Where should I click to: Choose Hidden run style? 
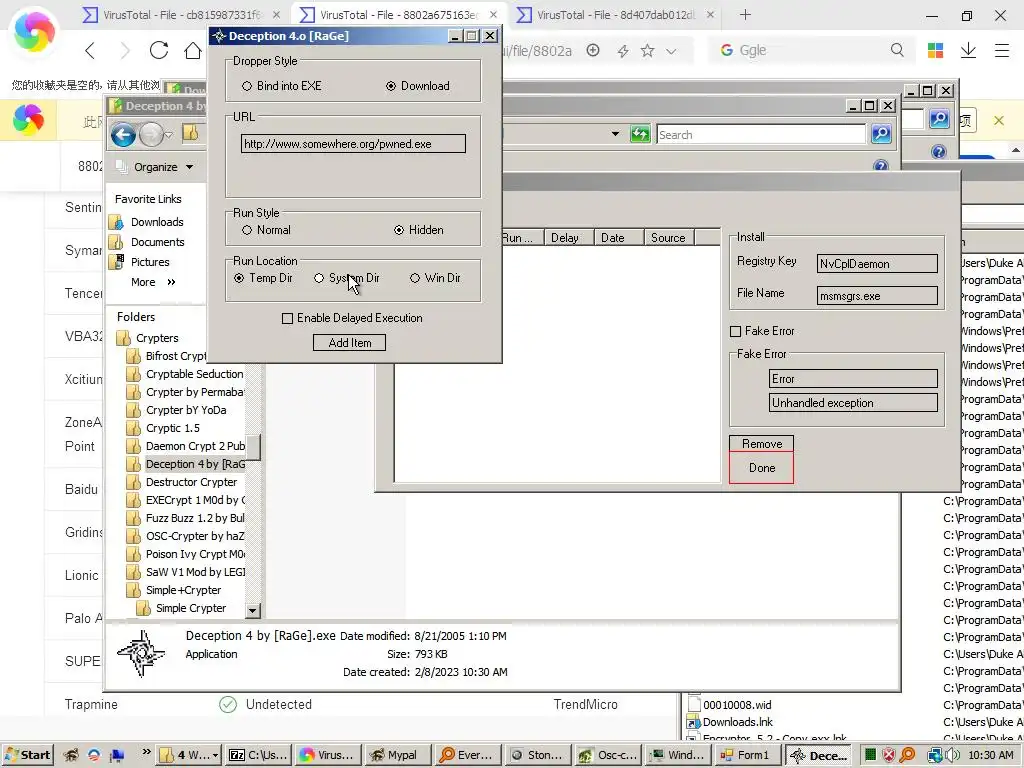(419, 230)
